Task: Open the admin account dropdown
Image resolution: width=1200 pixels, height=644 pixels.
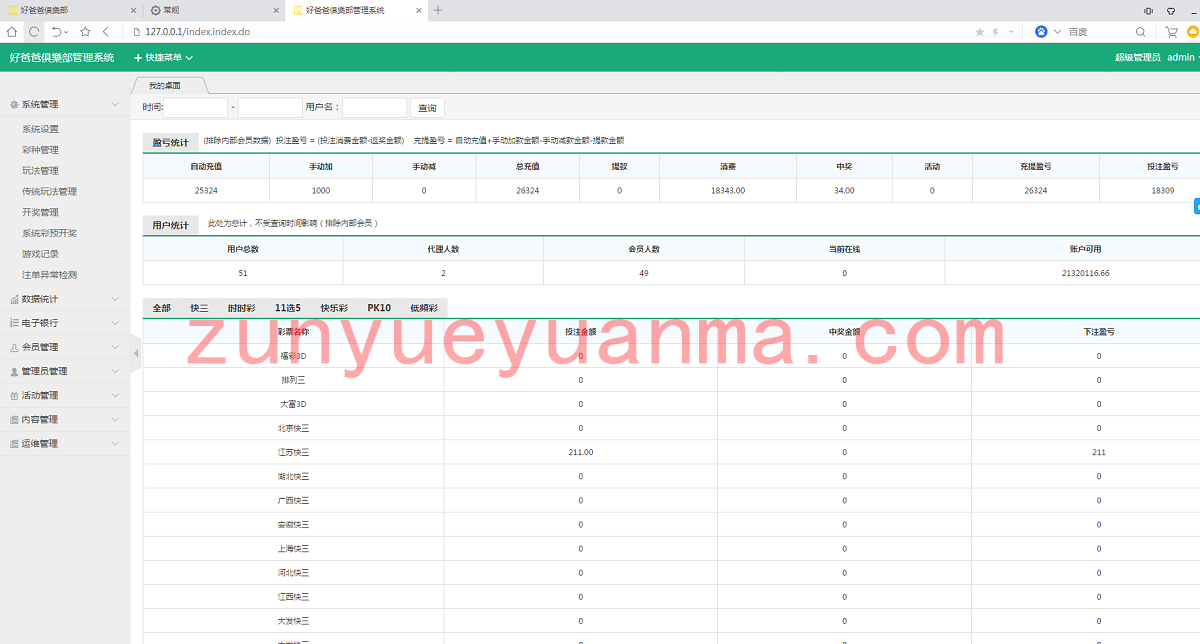Action: [x=1183, y=58]
